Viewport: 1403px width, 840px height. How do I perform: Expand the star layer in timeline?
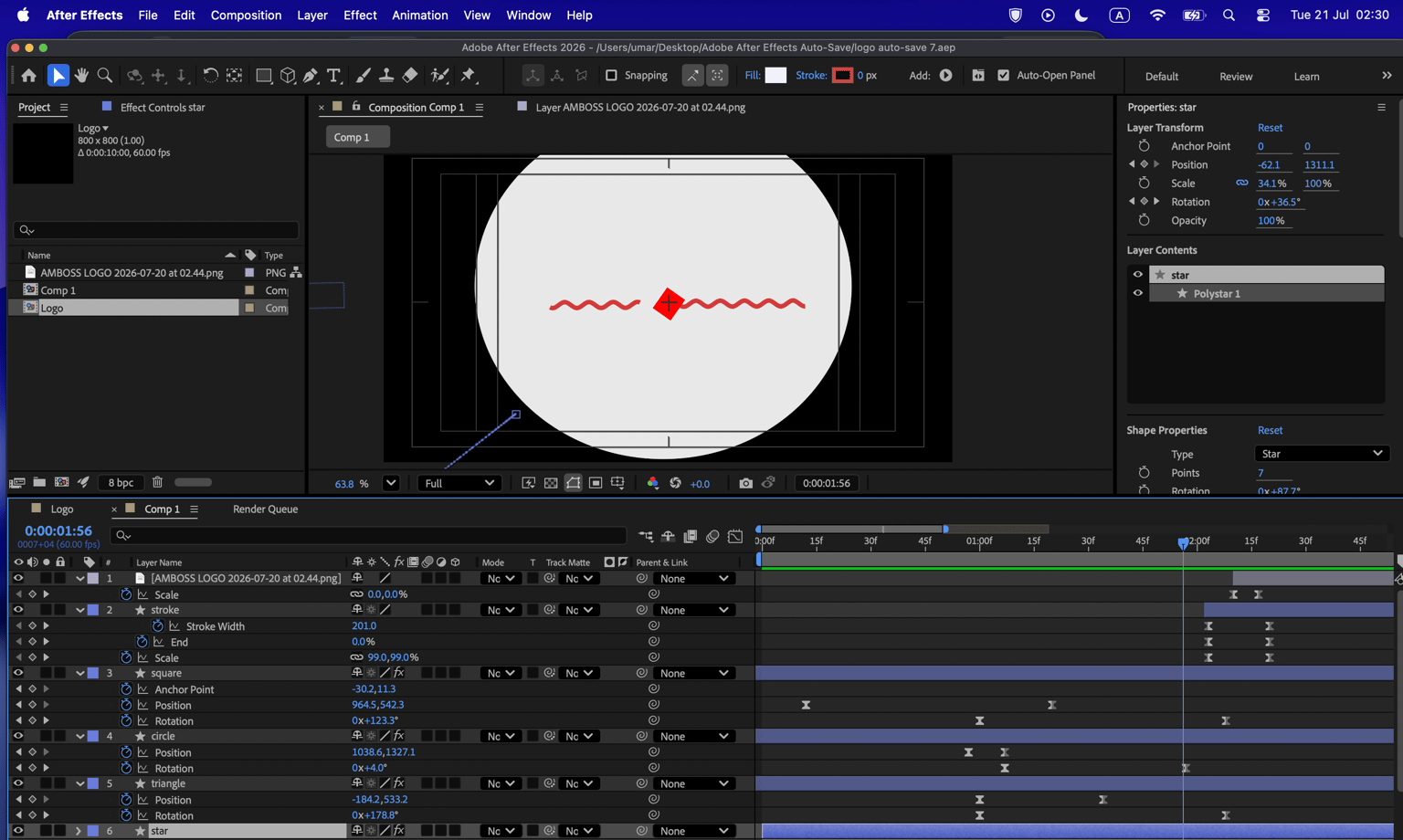[x=79, y=831]
